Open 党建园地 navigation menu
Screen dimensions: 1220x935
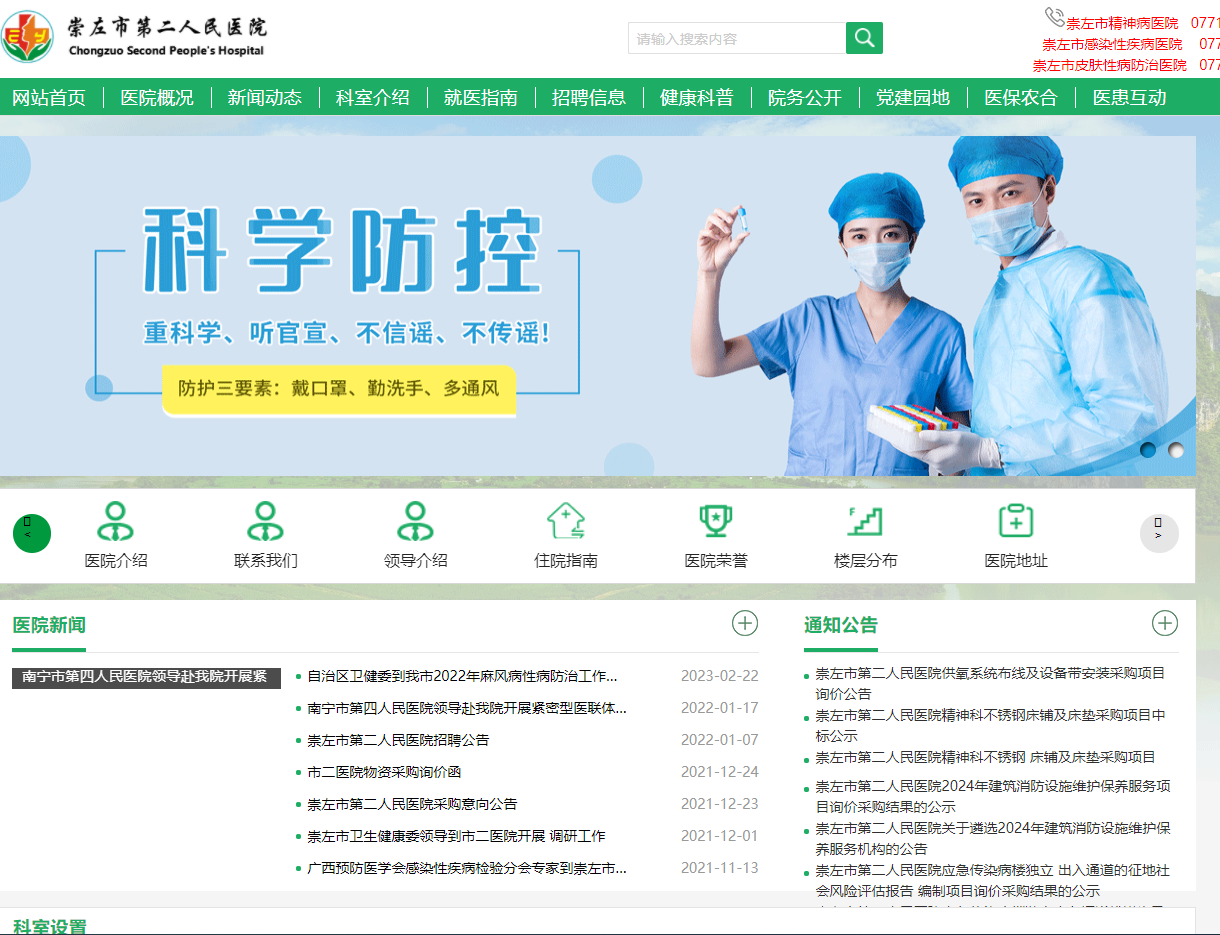tap(913, 97)
